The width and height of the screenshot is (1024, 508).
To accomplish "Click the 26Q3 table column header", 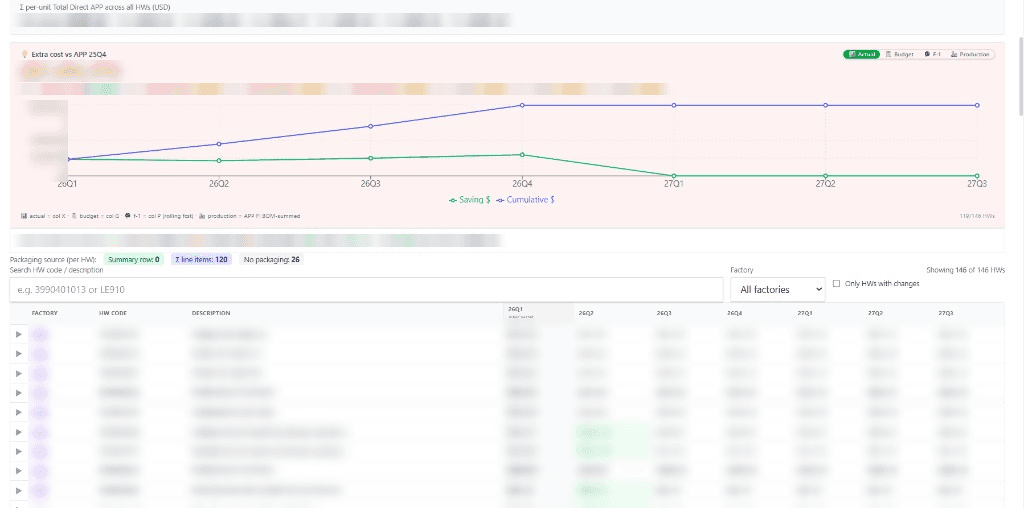I will [x=664, y=313].
